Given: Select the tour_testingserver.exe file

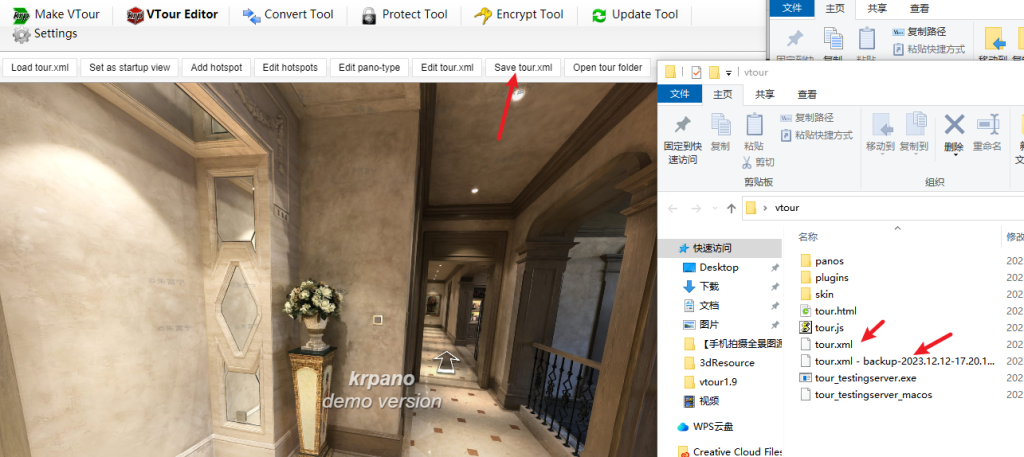Looking at the screenshot, I should [858, 377].
